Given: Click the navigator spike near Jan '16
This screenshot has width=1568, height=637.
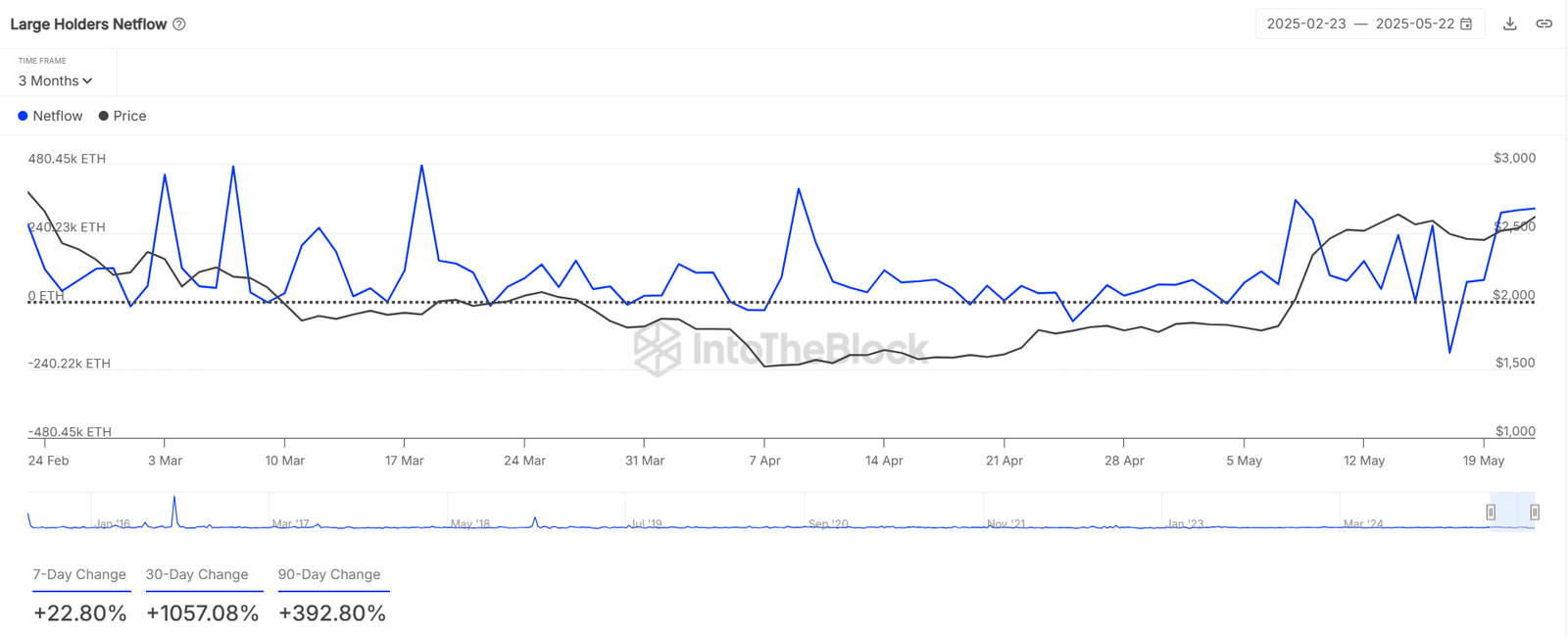Looking at the screenshot, I should (x=174, y=511).
